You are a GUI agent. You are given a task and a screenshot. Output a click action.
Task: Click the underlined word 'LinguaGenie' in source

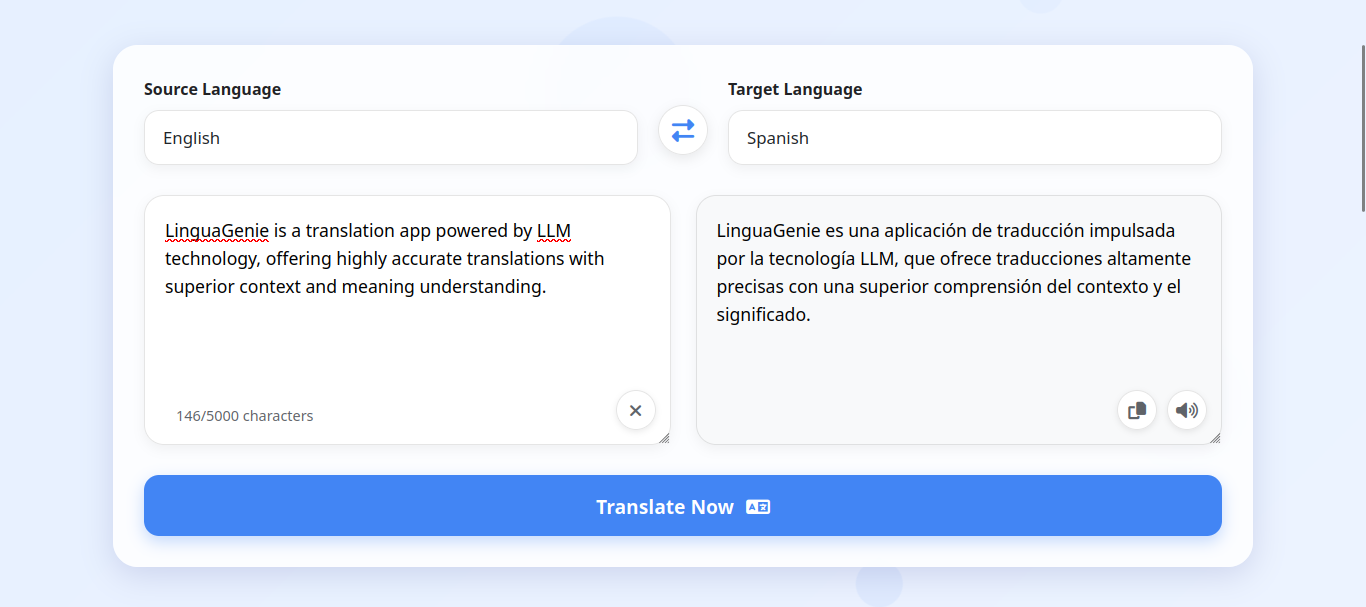217,231
